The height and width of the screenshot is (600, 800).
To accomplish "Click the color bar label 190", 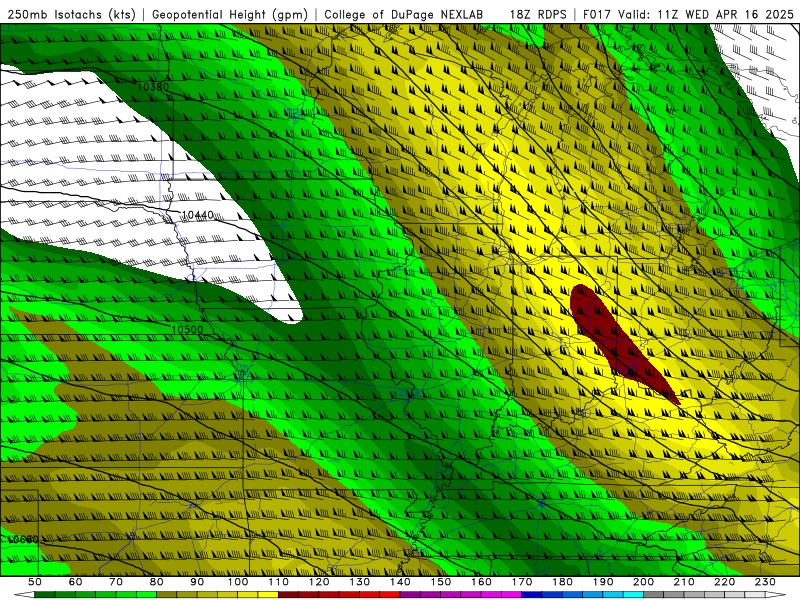I will tap(604, 582).
